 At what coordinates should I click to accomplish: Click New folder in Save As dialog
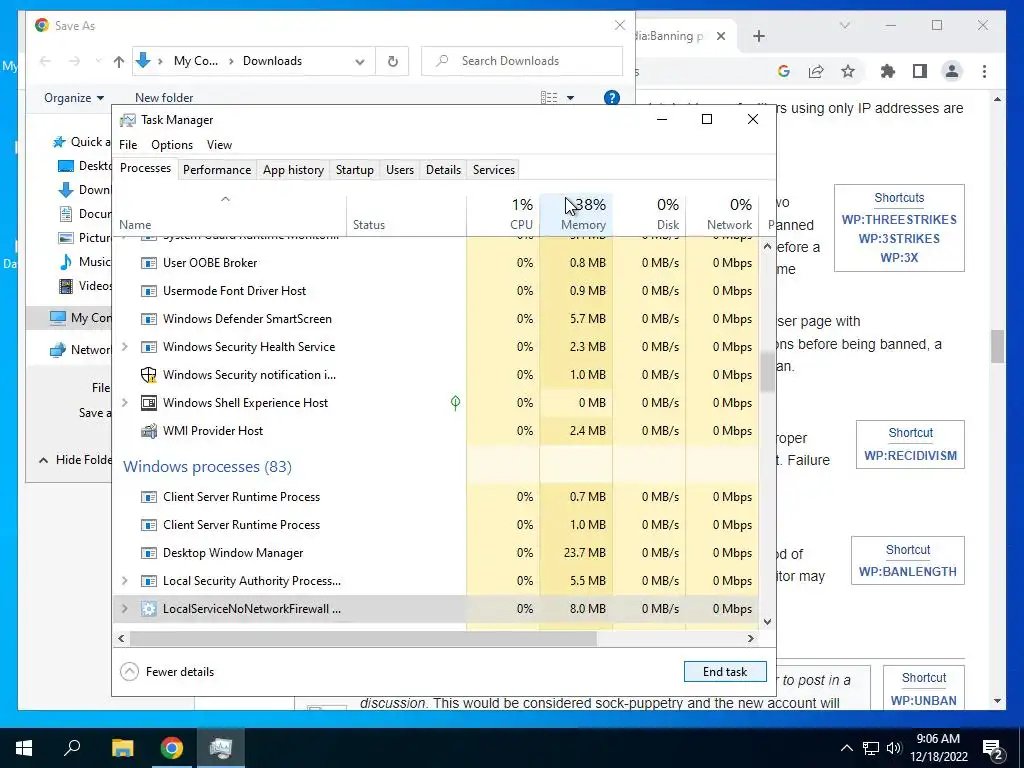click(164, 98)
